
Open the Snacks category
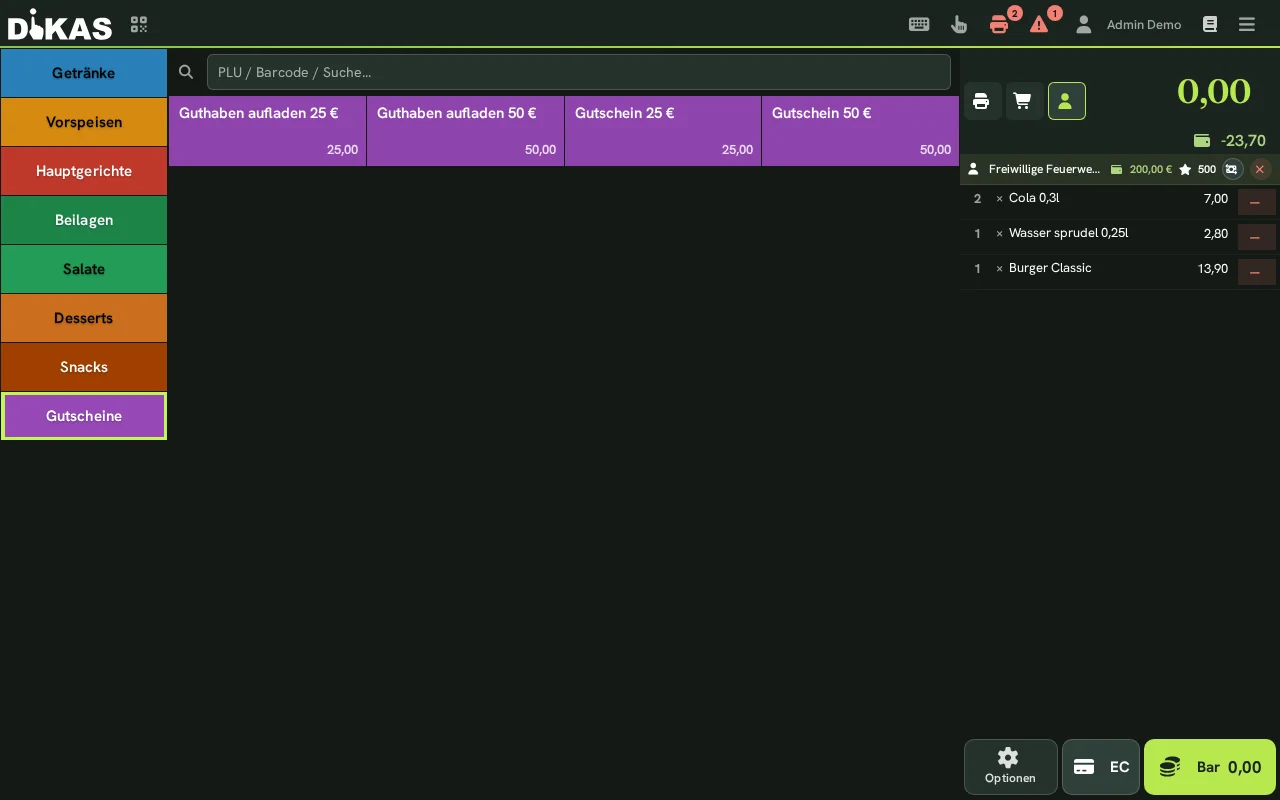point(84,367)
